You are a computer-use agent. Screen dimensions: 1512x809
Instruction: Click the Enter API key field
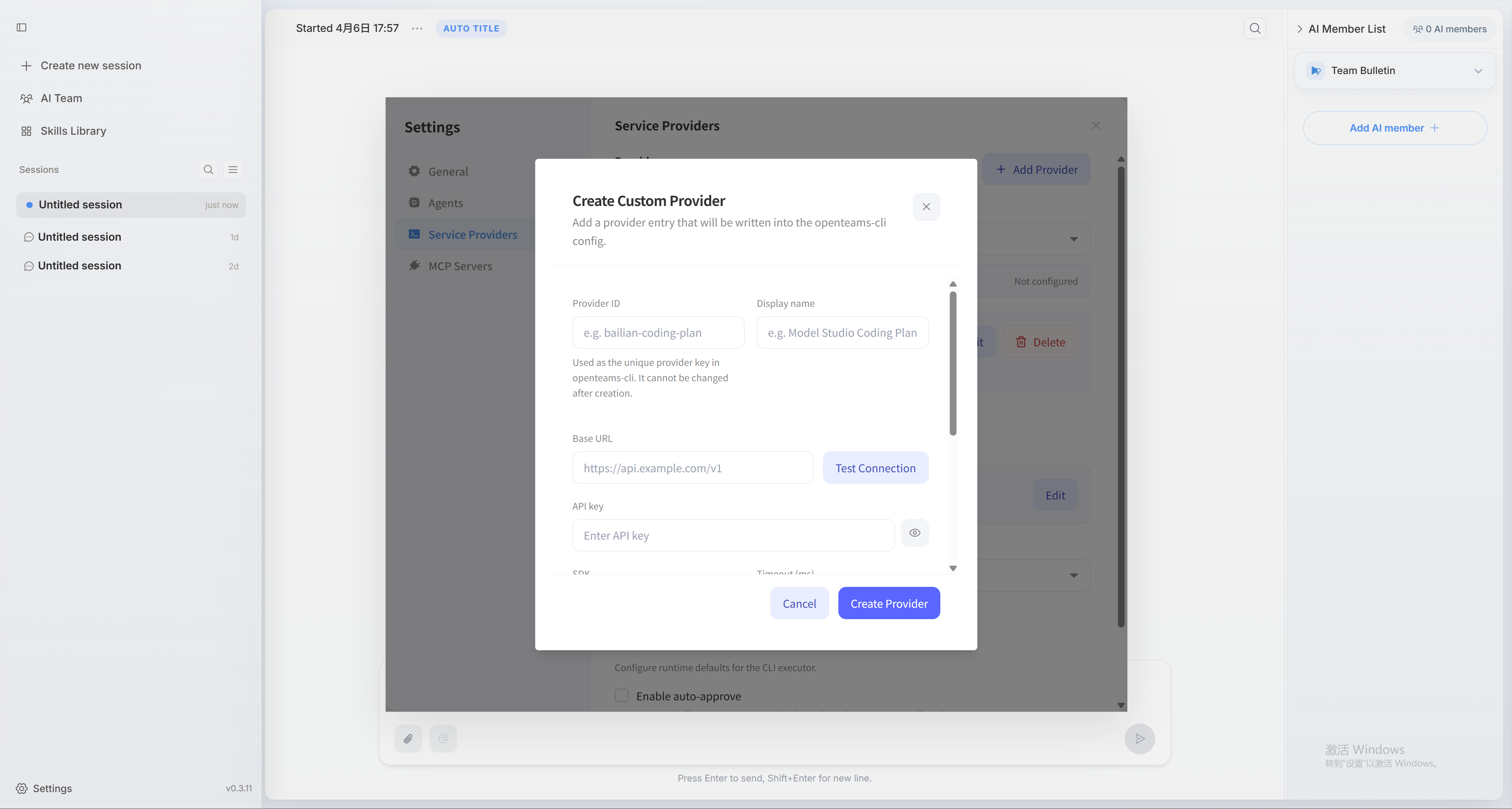(x=733, y=535)
